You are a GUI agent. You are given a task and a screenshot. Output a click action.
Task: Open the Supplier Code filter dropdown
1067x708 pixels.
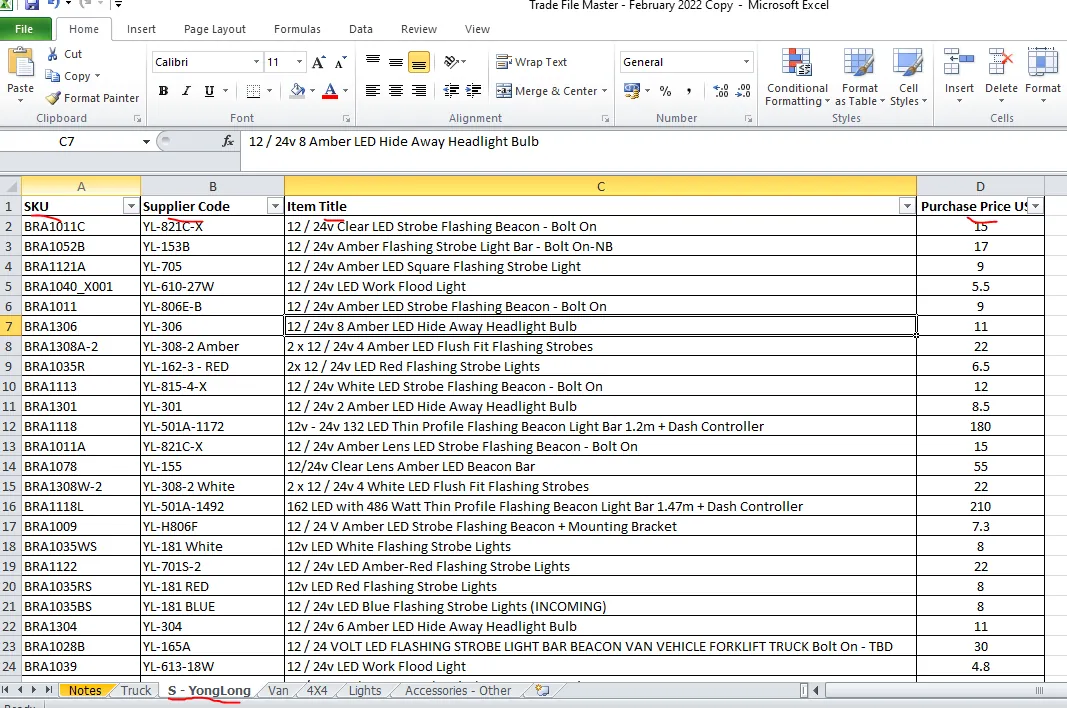click(x=274, y=206)
